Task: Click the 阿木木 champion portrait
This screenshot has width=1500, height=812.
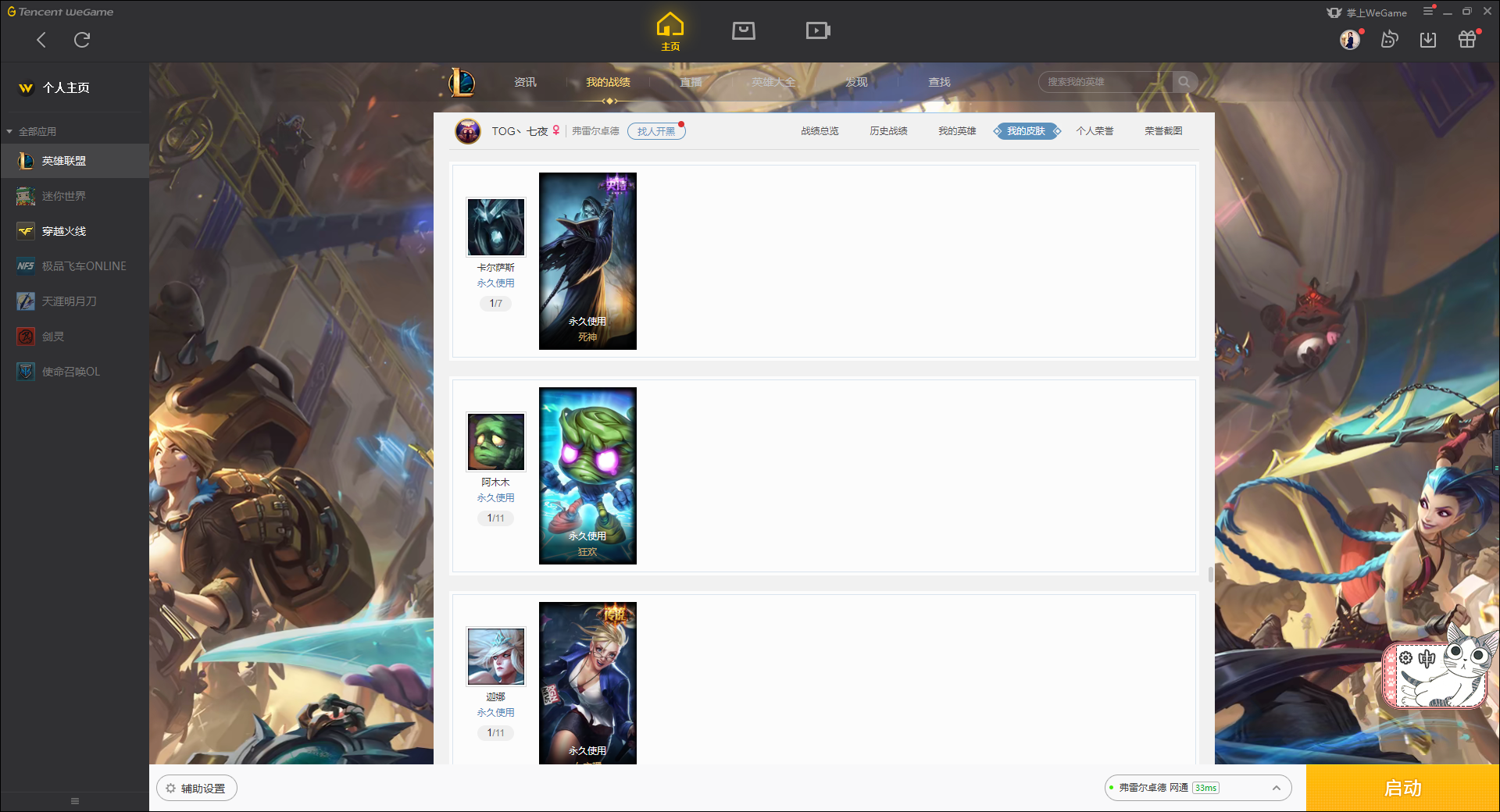Action: (x=496, y=441)
